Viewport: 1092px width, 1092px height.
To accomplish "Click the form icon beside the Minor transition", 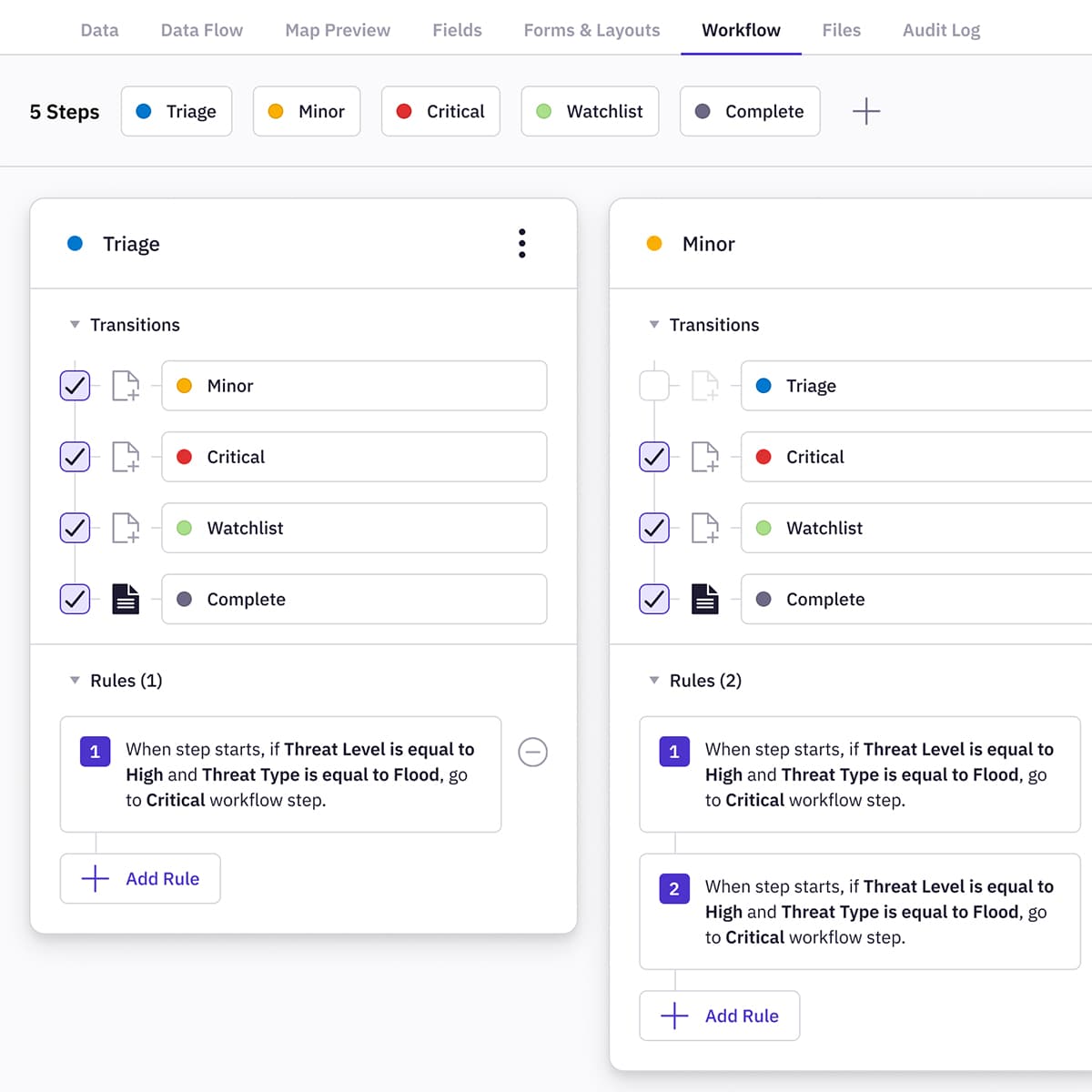I will [126, 385].
